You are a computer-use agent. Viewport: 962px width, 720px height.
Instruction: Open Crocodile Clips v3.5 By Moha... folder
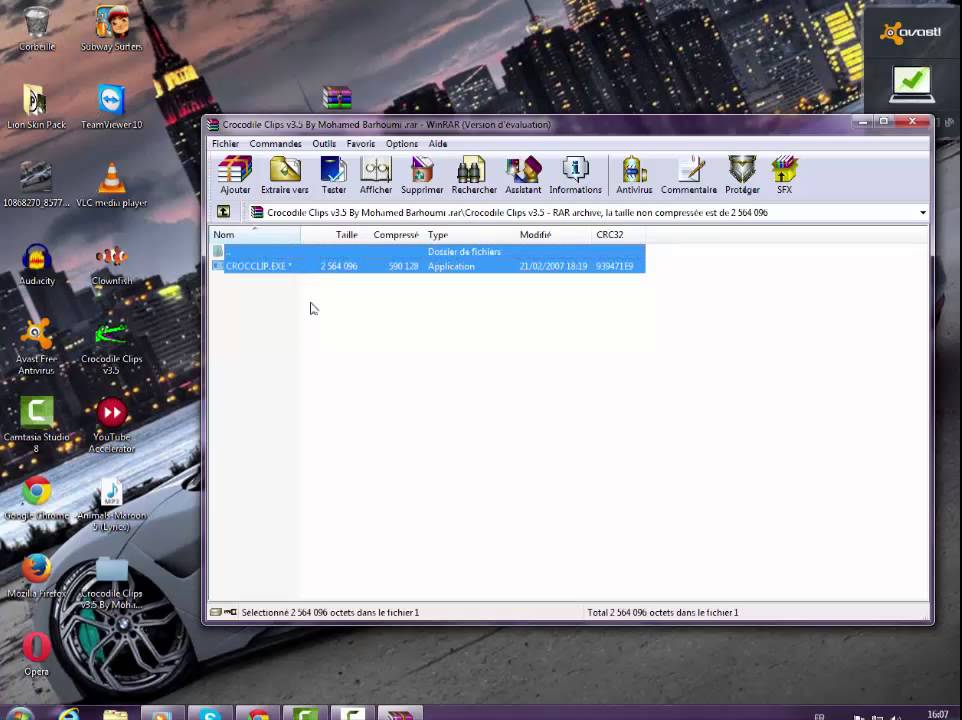(112, 583)
